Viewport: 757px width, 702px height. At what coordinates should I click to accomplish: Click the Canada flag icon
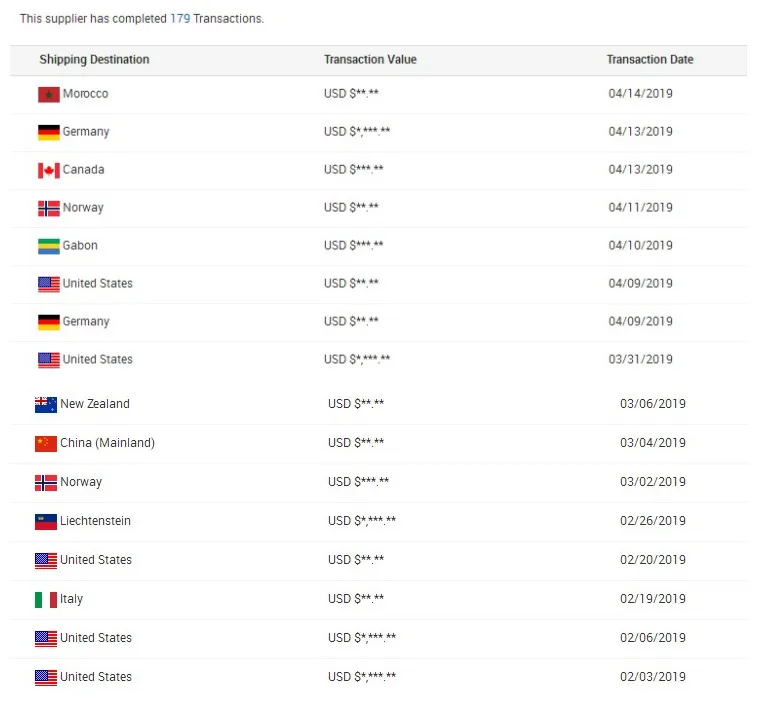48,170
